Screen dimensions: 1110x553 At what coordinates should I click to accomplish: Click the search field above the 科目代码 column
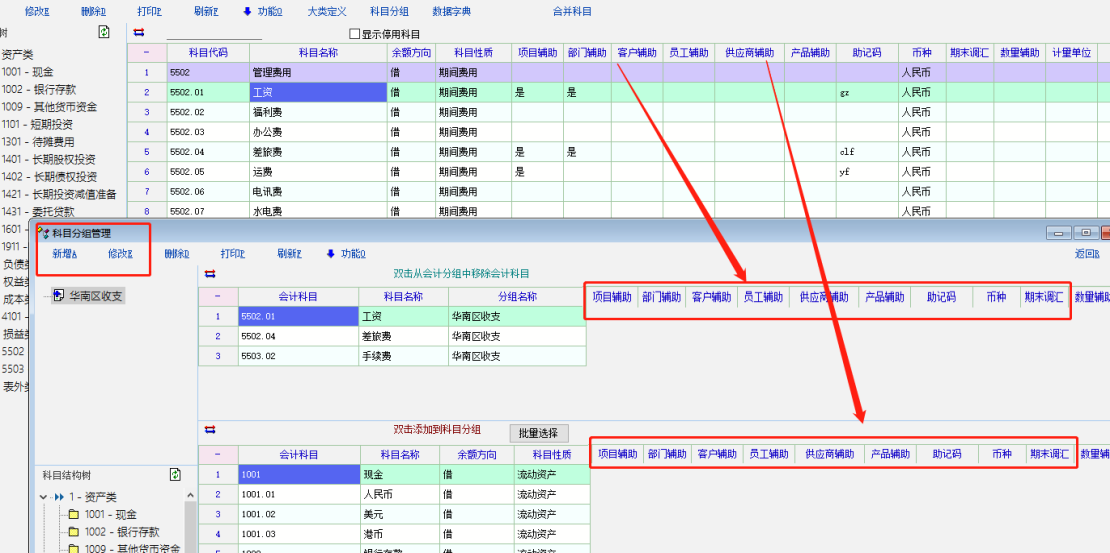pyautogui.click(x=214, y=33)
